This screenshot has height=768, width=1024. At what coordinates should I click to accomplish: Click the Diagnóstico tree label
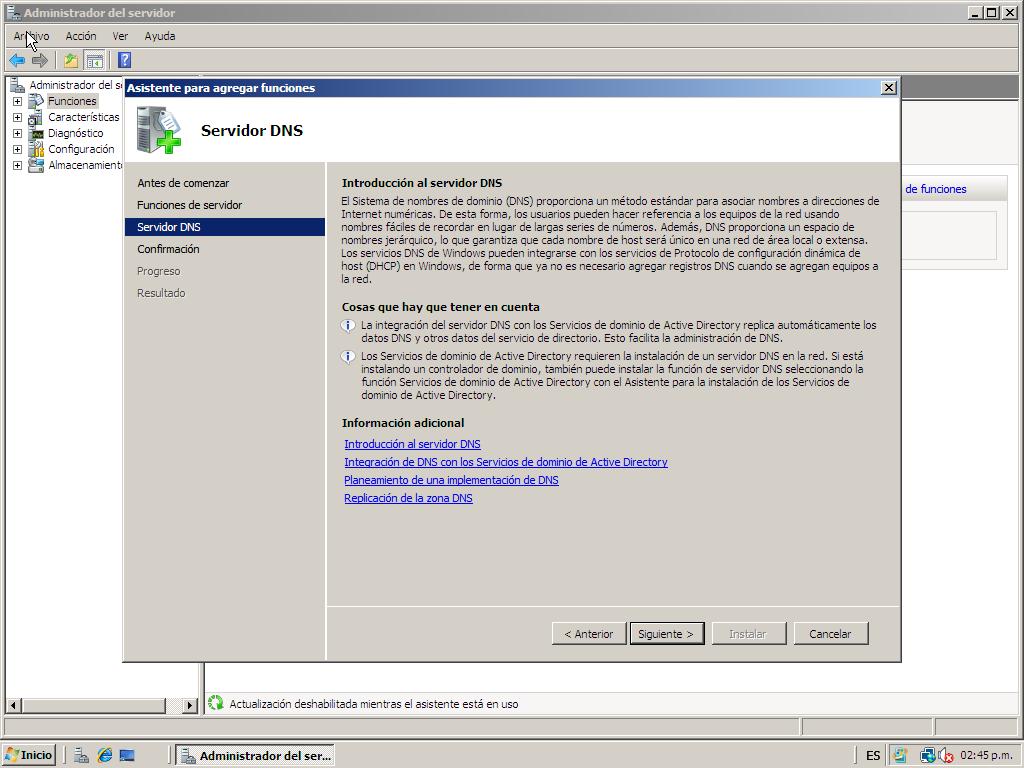[x=76, y=133]
